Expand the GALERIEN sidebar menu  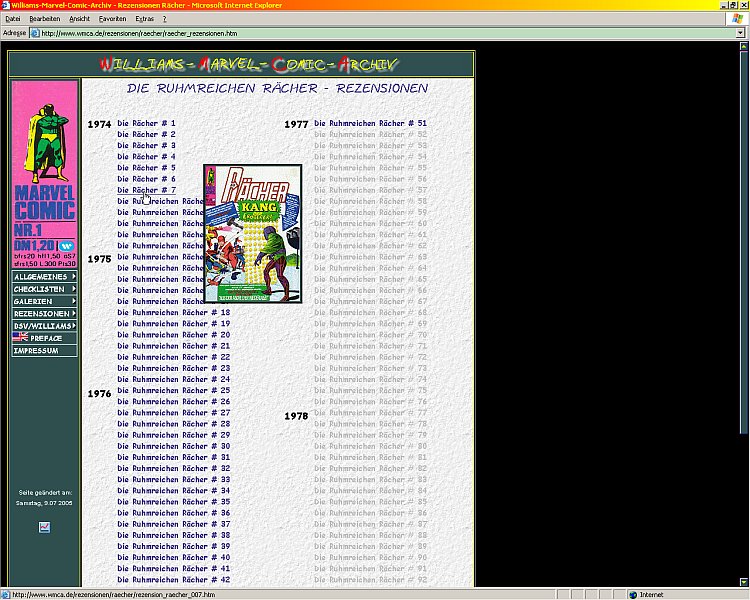[44, 301]
